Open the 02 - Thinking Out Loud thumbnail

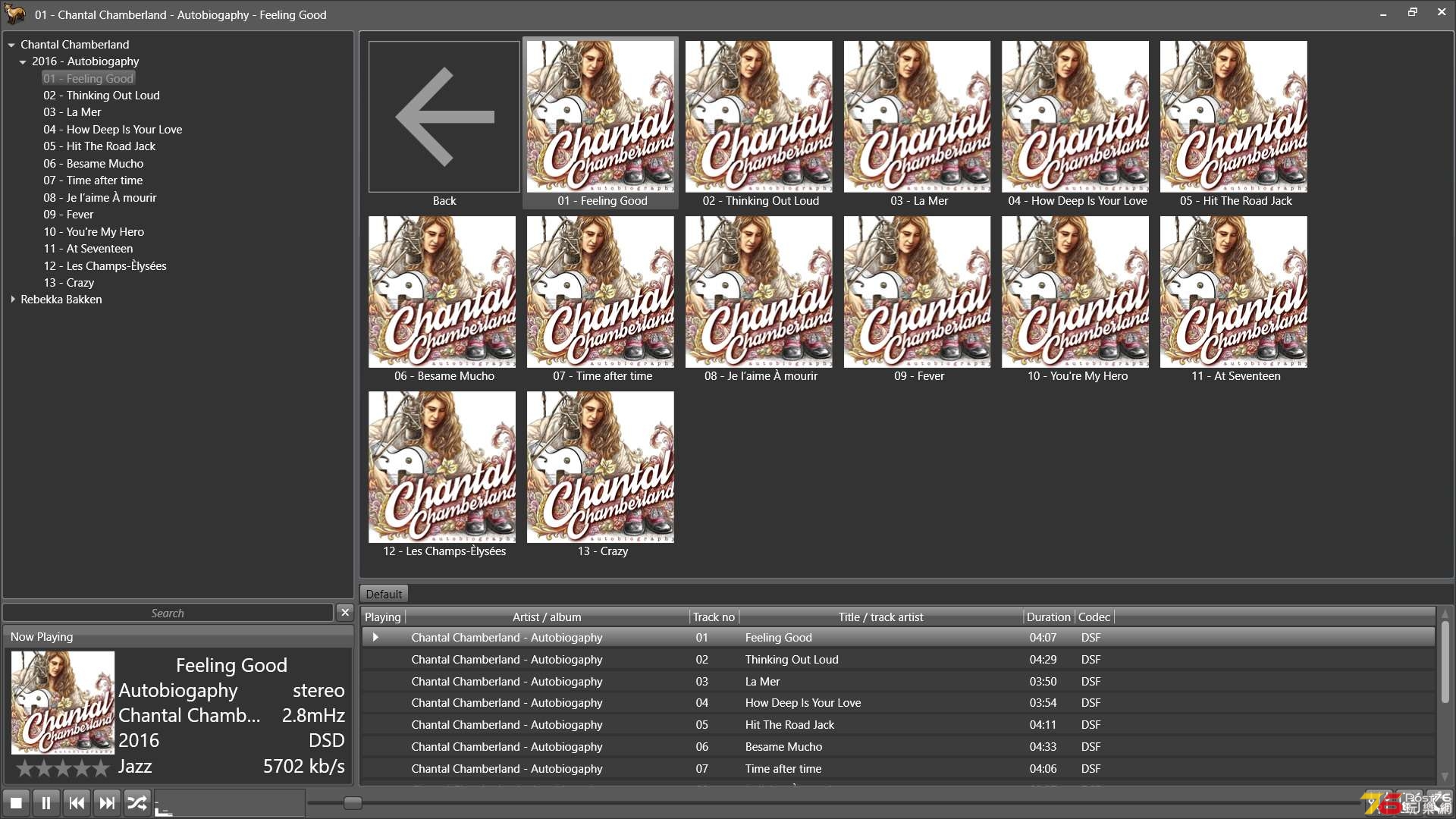[x=759, y=116]
